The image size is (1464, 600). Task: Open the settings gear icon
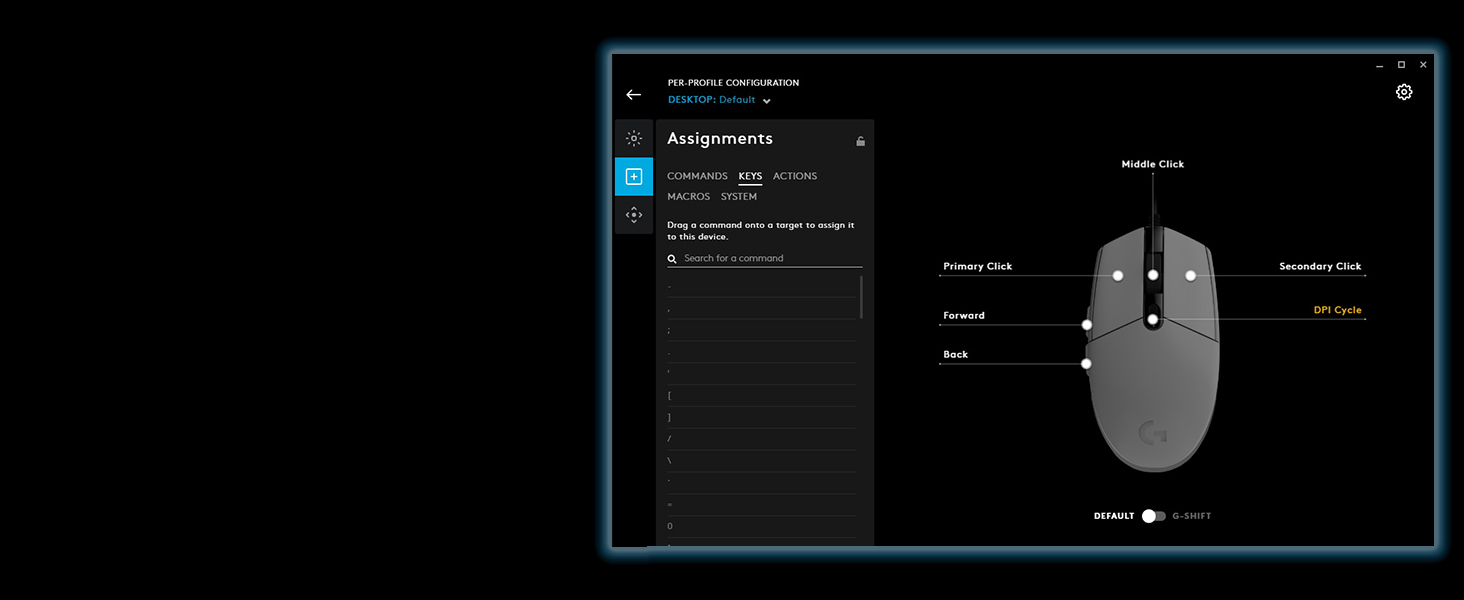tap(1404, 92)
